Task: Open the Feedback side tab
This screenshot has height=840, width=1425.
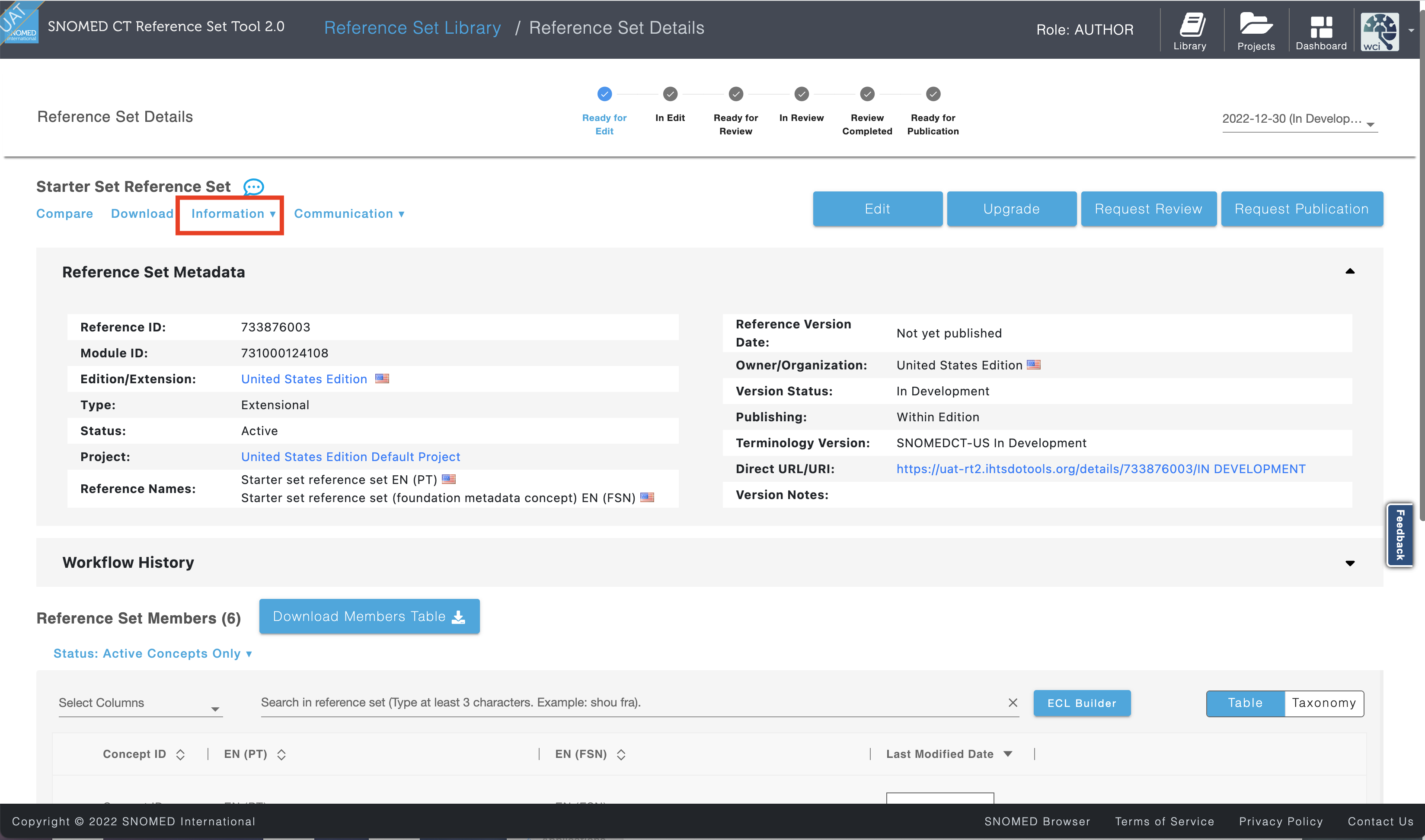Action: pos(1399,535)
